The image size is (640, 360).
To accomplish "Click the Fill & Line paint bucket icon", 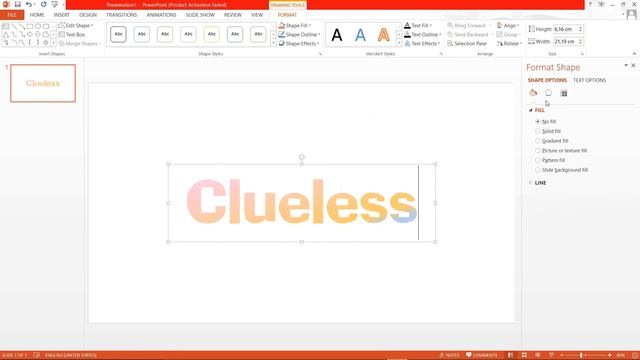I will point(533,93).
